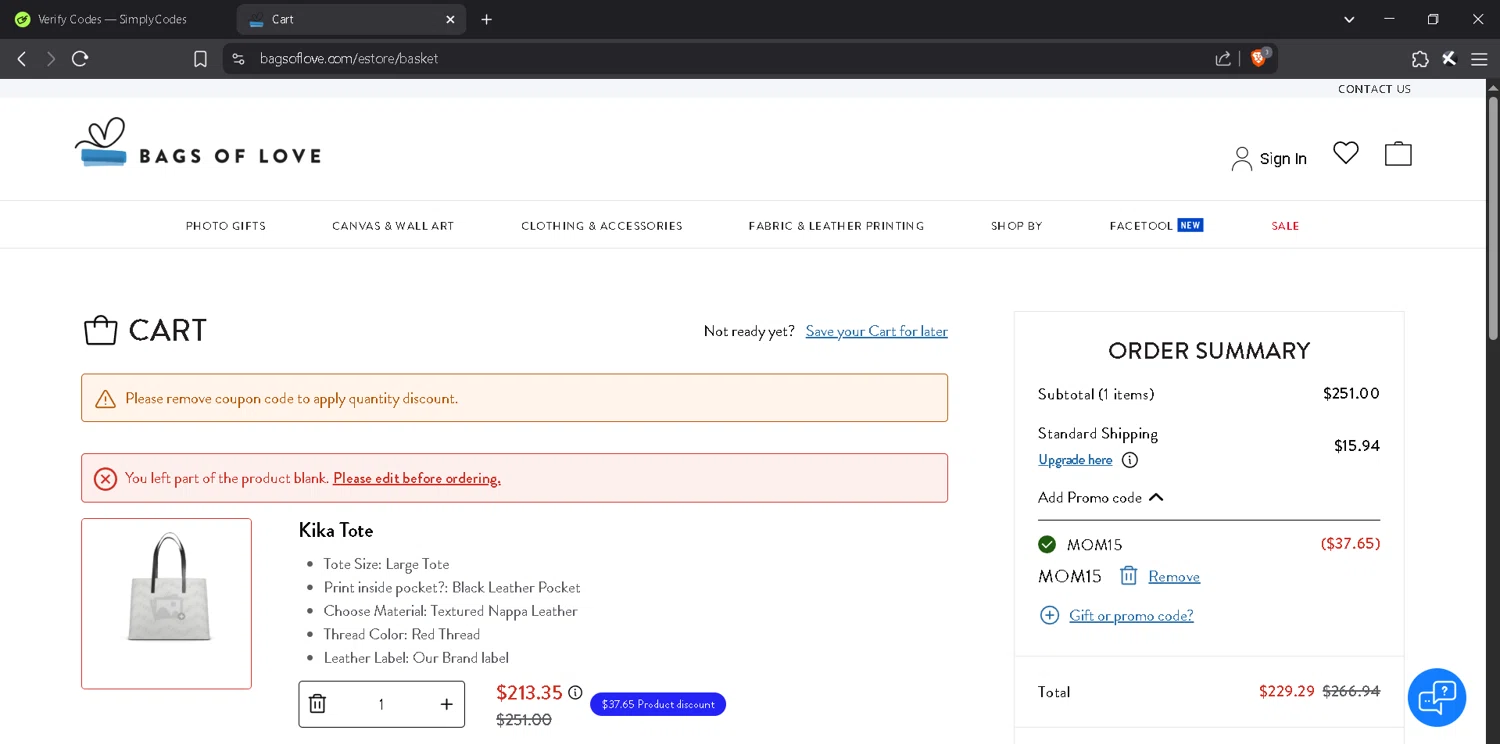
Task: Open the browser extensions puzzle icon
Action: point(1420,59)
